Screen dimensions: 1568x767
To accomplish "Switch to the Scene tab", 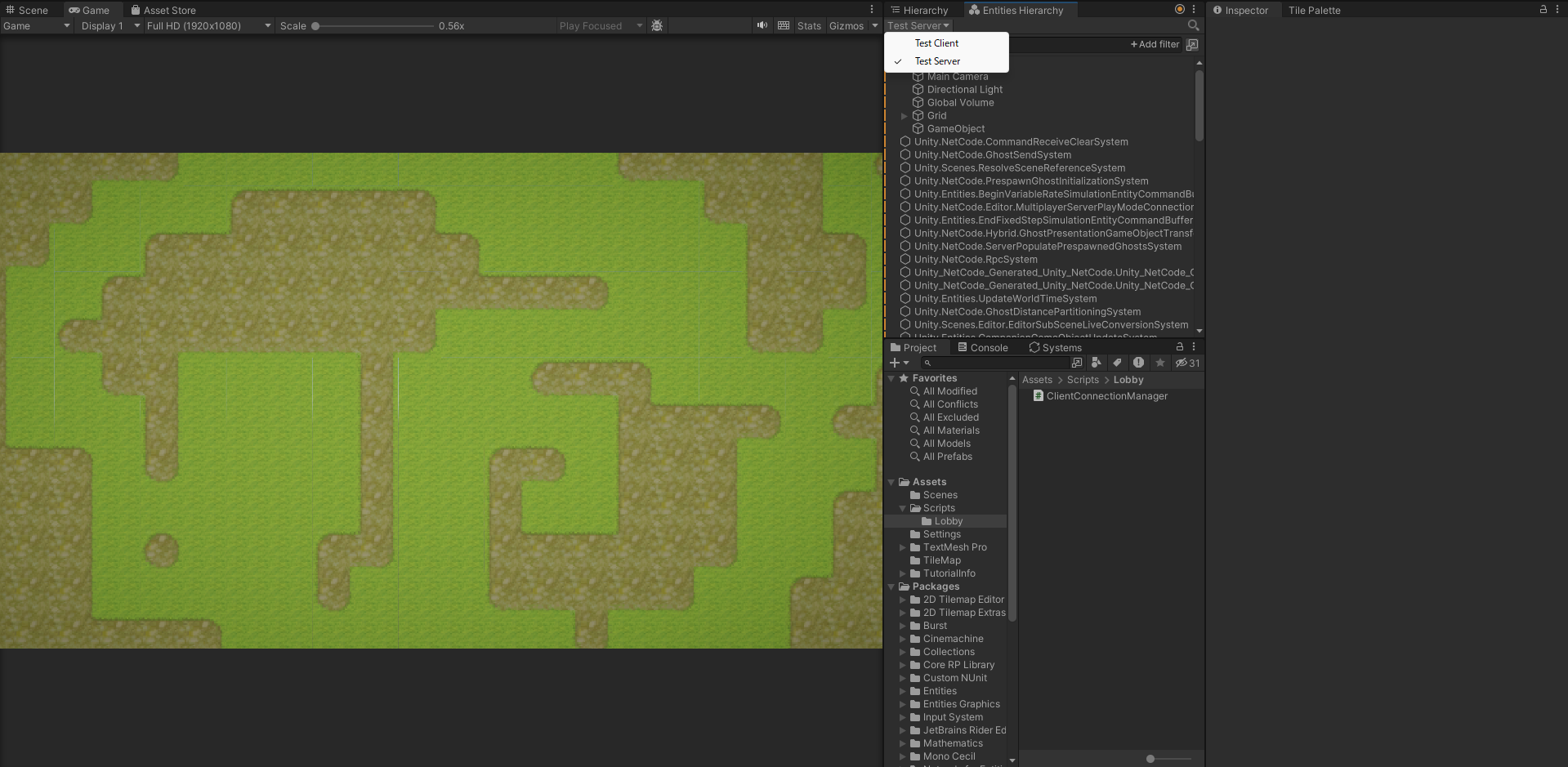I will (x=27, y=10).
